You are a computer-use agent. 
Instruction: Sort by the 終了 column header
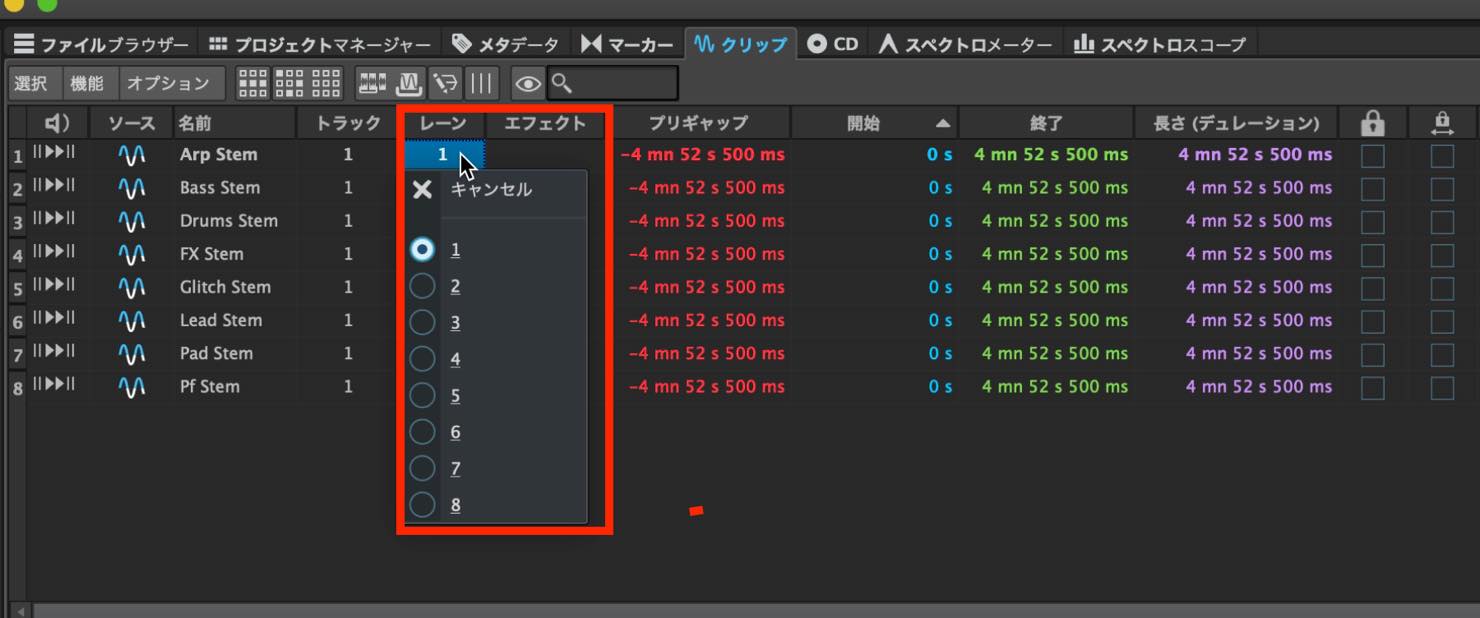tap(1045, 123)
